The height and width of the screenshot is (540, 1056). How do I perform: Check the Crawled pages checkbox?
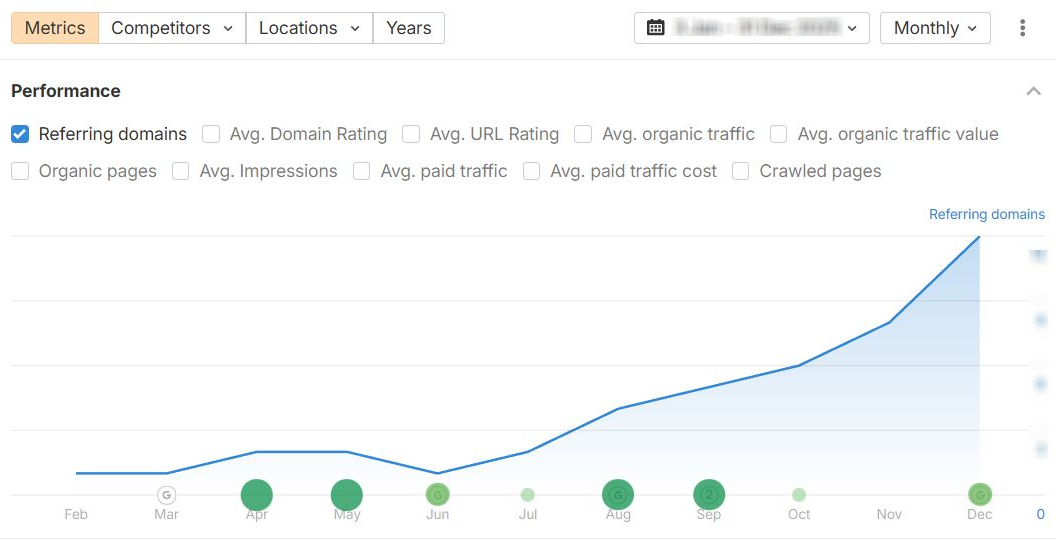click(741, 171)
